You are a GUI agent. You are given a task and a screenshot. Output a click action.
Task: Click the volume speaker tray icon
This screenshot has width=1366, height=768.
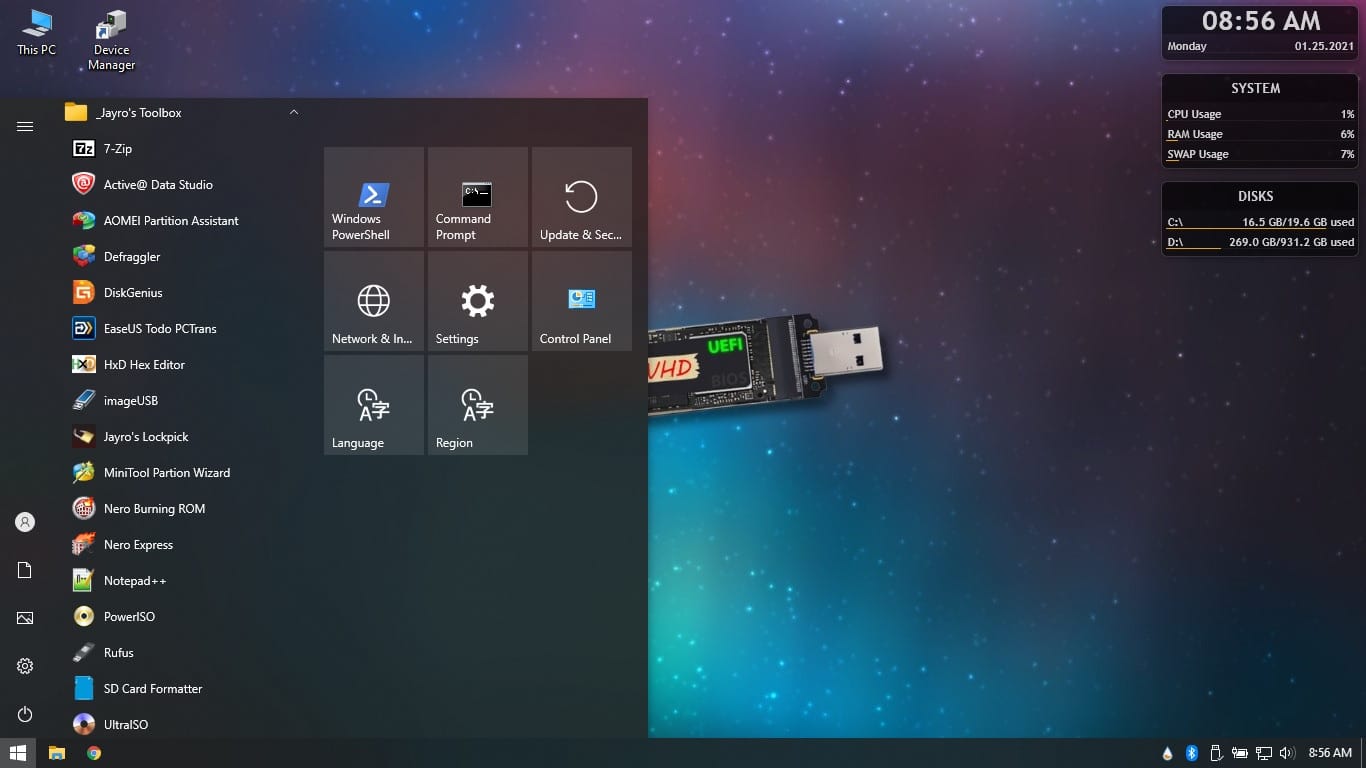point(1288,753)
